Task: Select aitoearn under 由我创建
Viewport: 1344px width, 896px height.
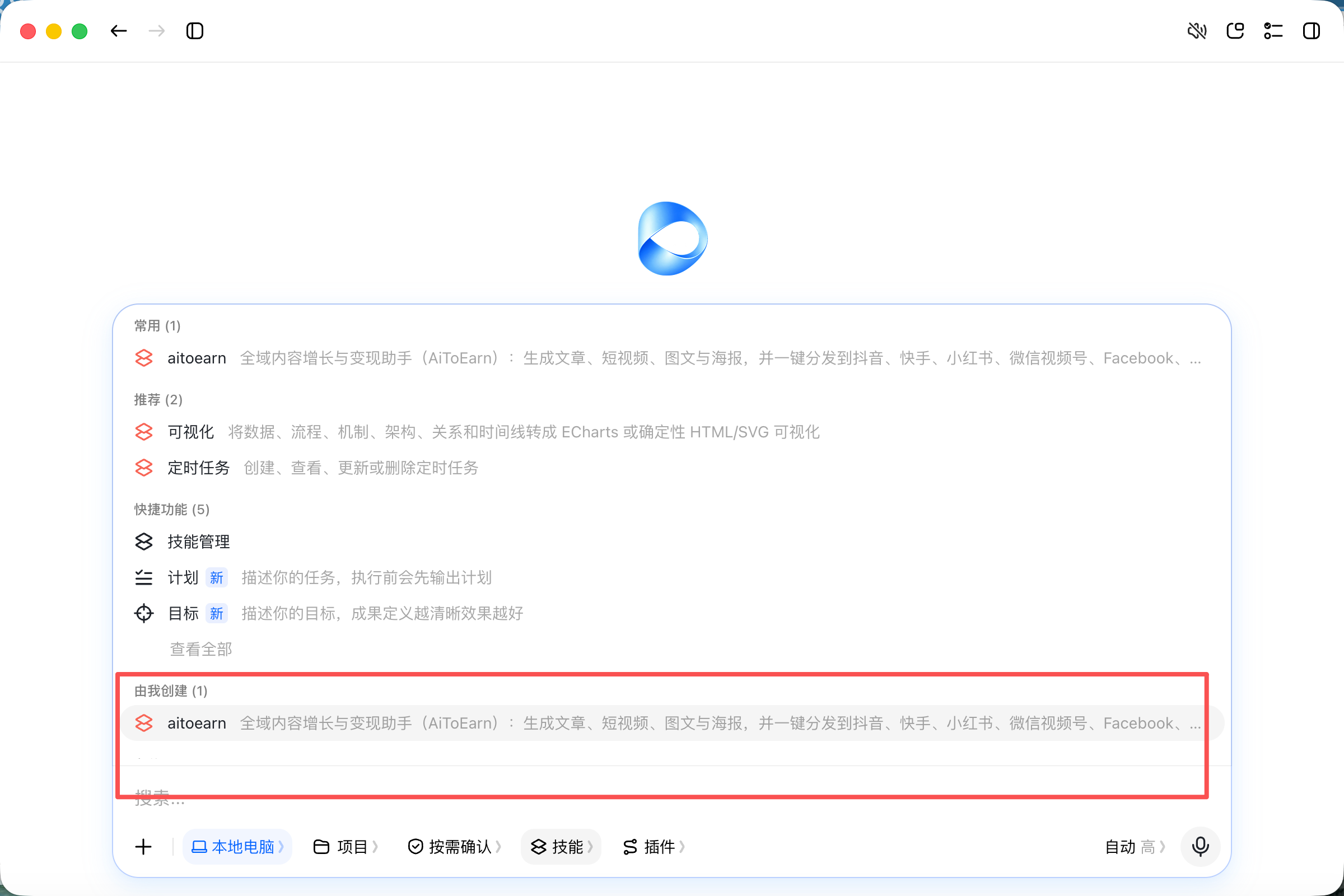Action: pos(672,724)
